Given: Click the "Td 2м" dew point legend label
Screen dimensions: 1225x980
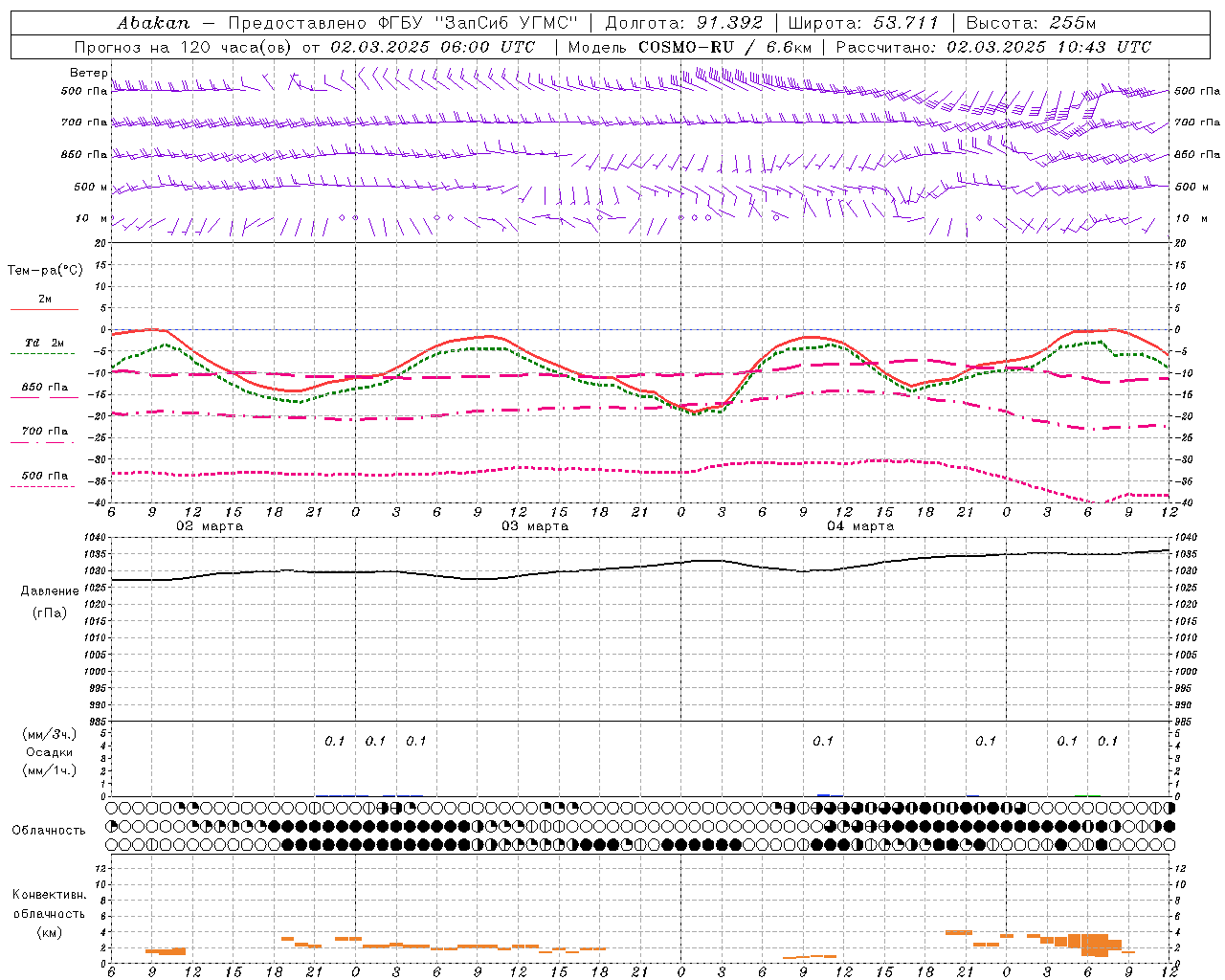Looking at the screenshot, I should (x=45, y=343).
